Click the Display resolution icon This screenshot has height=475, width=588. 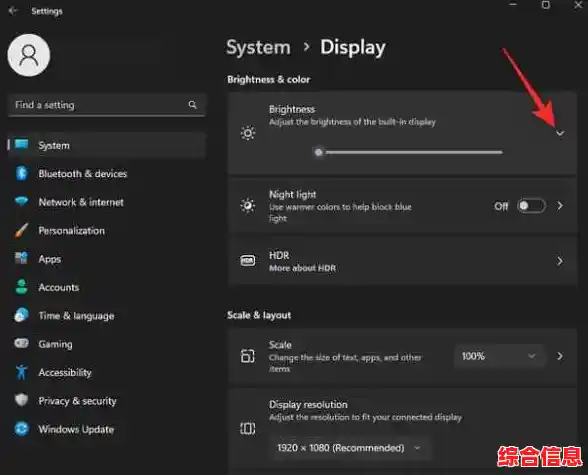pyautogui.click(x=248, y=428)
